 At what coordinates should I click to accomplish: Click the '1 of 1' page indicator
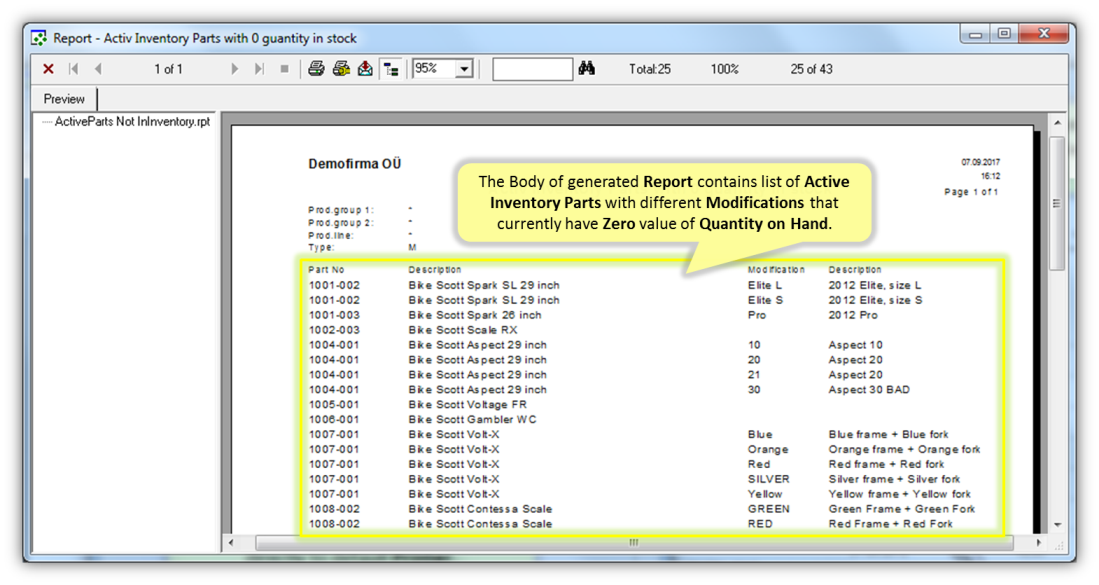168,69
